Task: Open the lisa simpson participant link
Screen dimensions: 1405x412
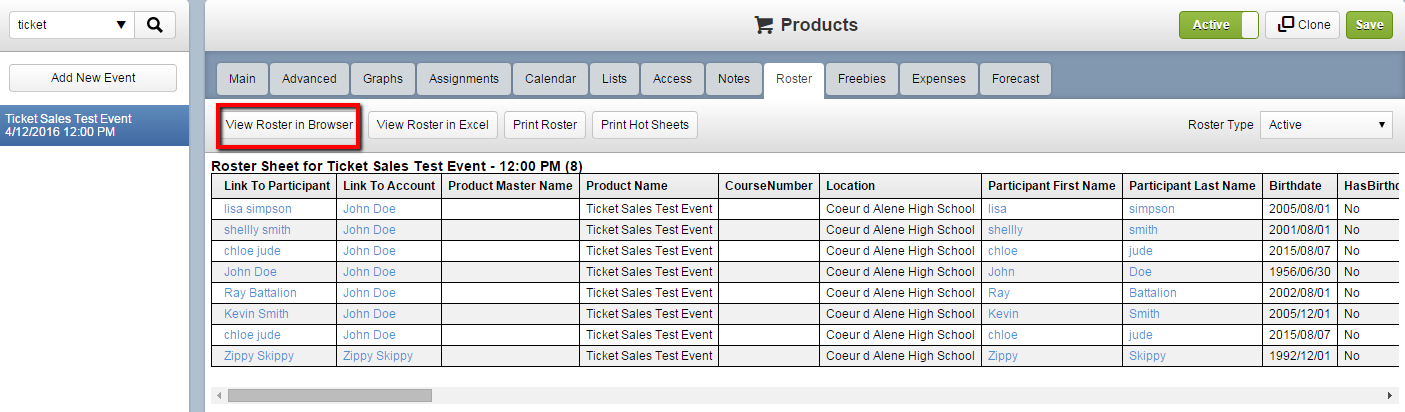Action: click(x=258, y=209)
